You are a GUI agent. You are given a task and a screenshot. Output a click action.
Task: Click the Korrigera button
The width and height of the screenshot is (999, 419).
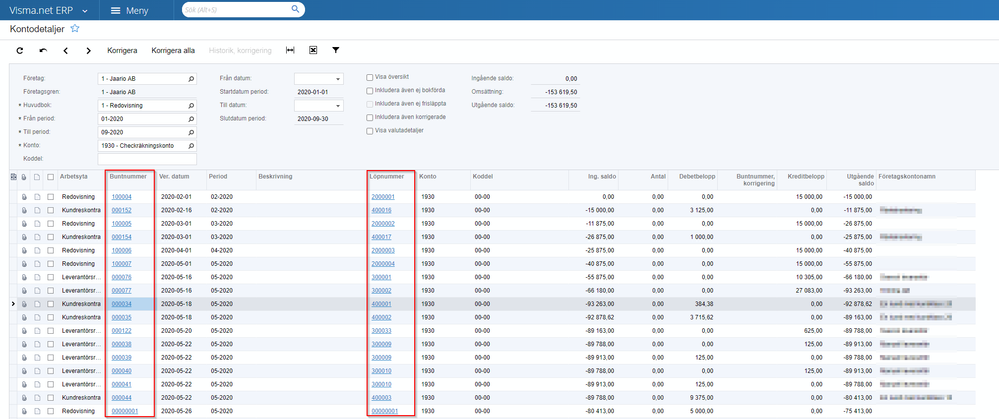pyautogui.click(x=122, y=50)
